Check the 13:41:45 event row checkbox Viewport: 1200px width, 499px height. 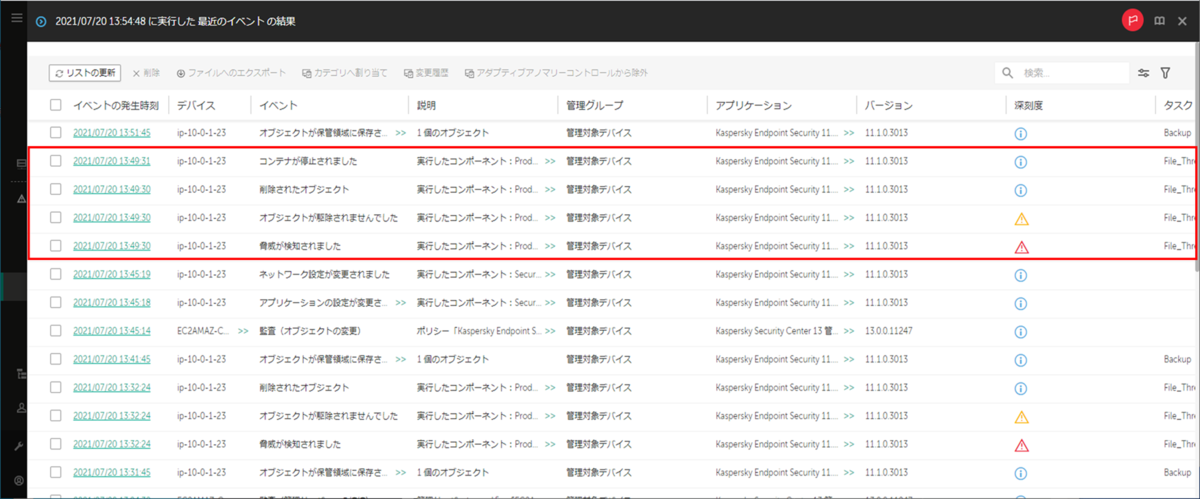coord(56,358)
